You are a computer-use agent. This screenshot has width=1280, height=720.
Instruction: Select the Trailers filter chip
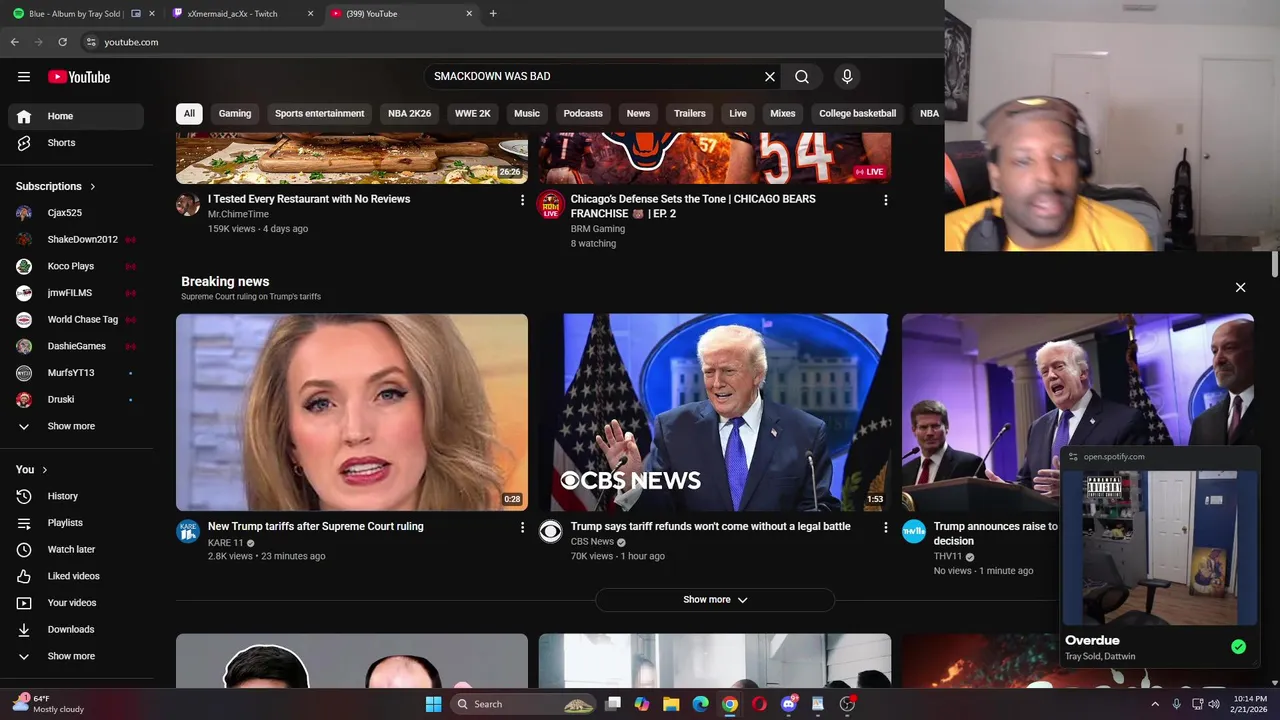(690, 113)
